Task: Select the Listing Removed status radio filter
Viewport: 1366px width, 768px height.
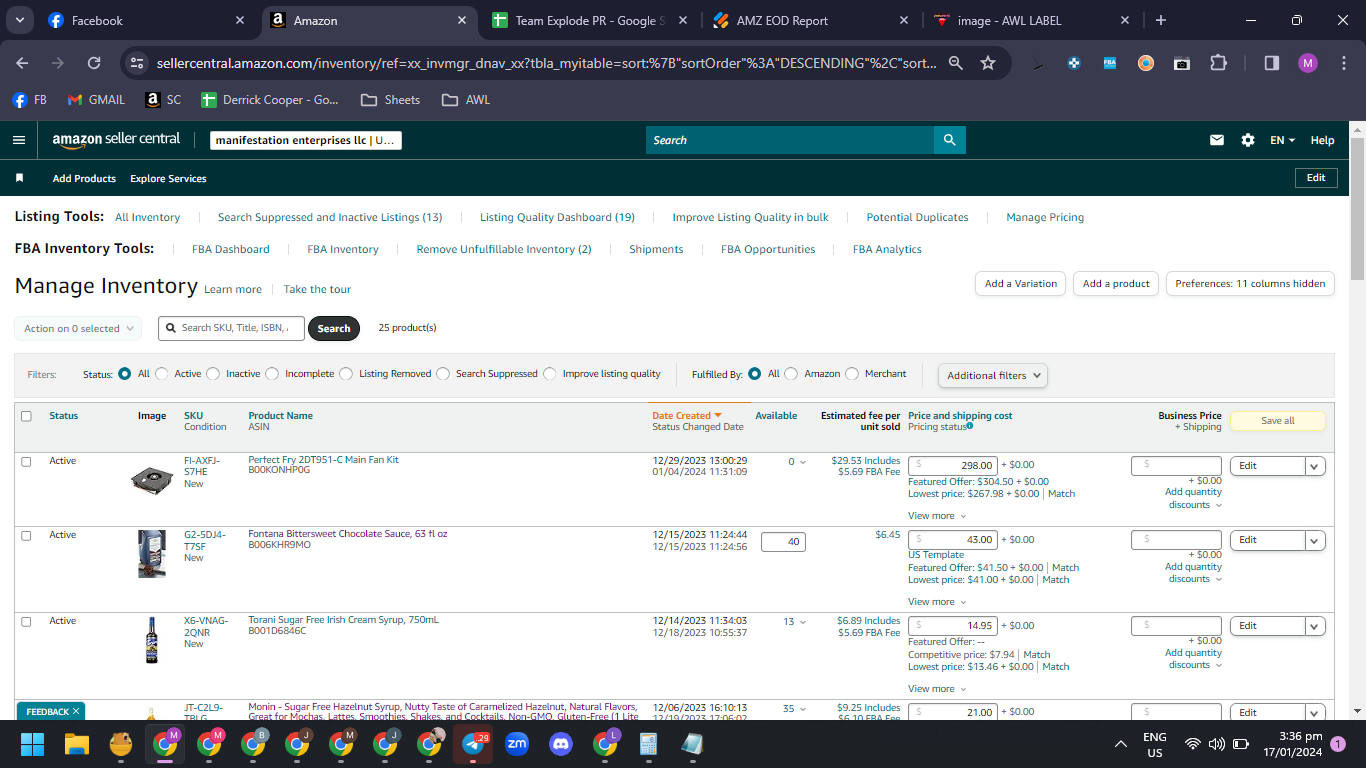Action: click(x=346, y=374)
